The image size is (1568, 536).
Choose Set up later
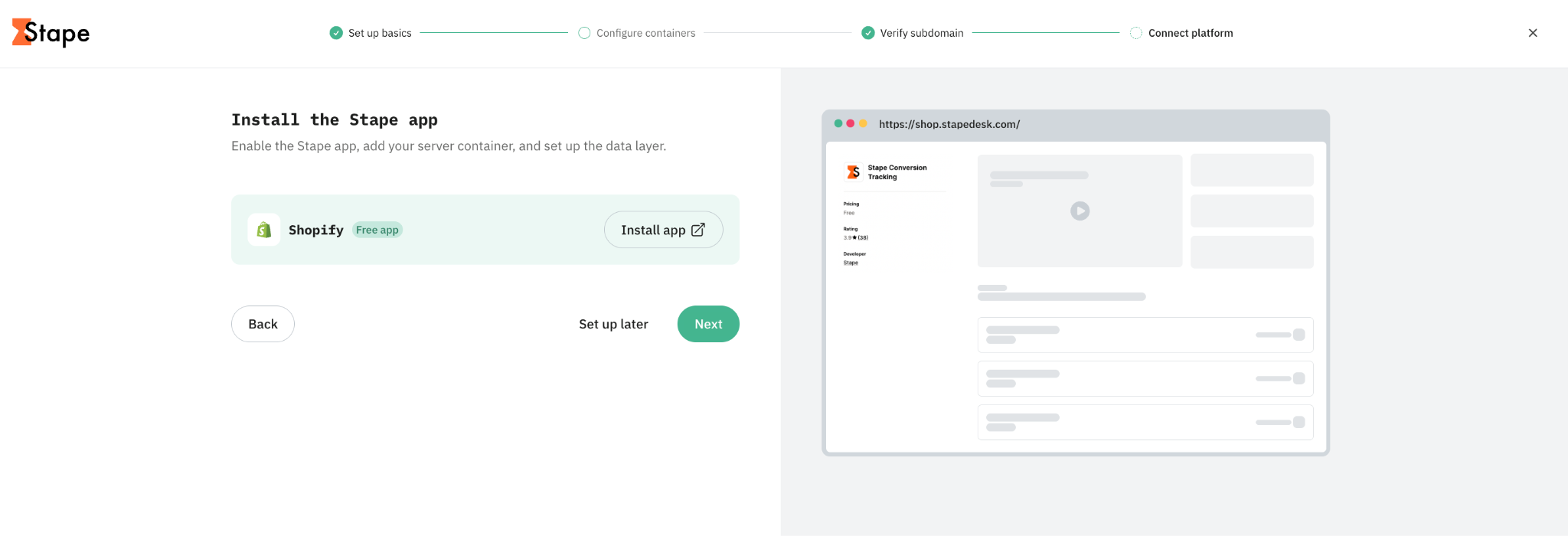tap(613, 324)
